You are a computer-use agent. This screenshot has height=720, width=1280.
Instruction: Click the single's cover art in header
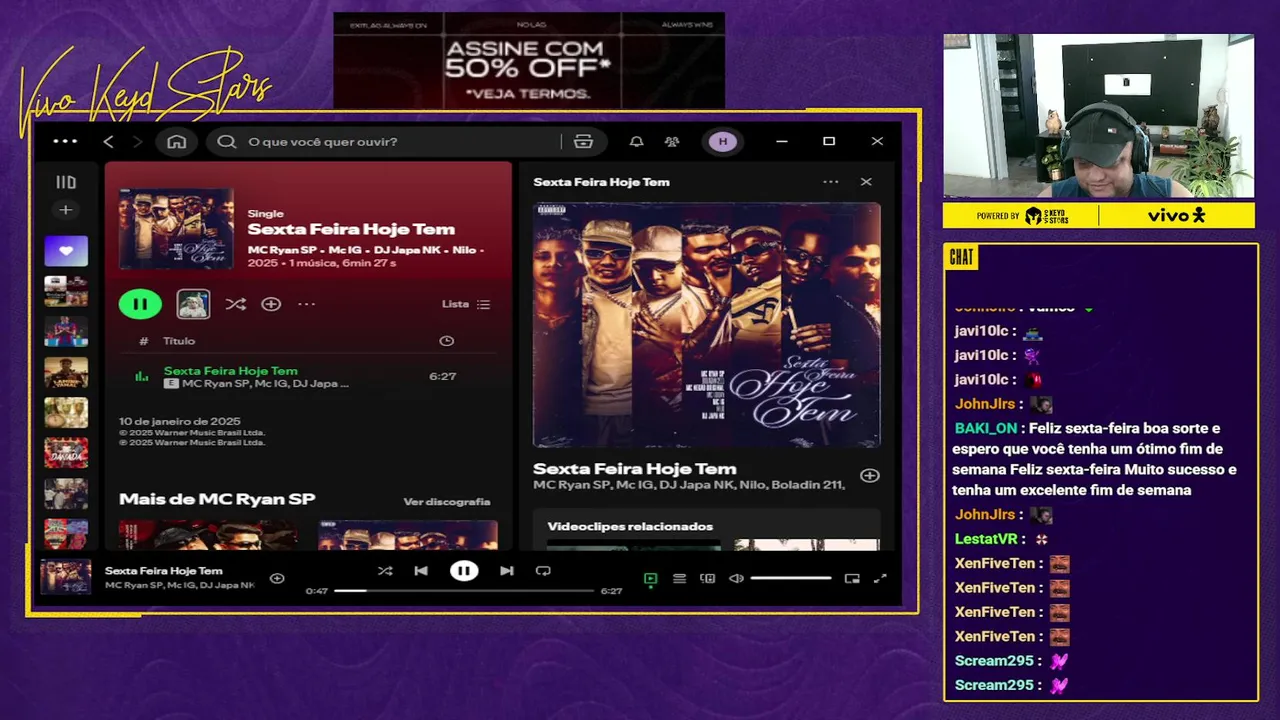click(176, 229)
